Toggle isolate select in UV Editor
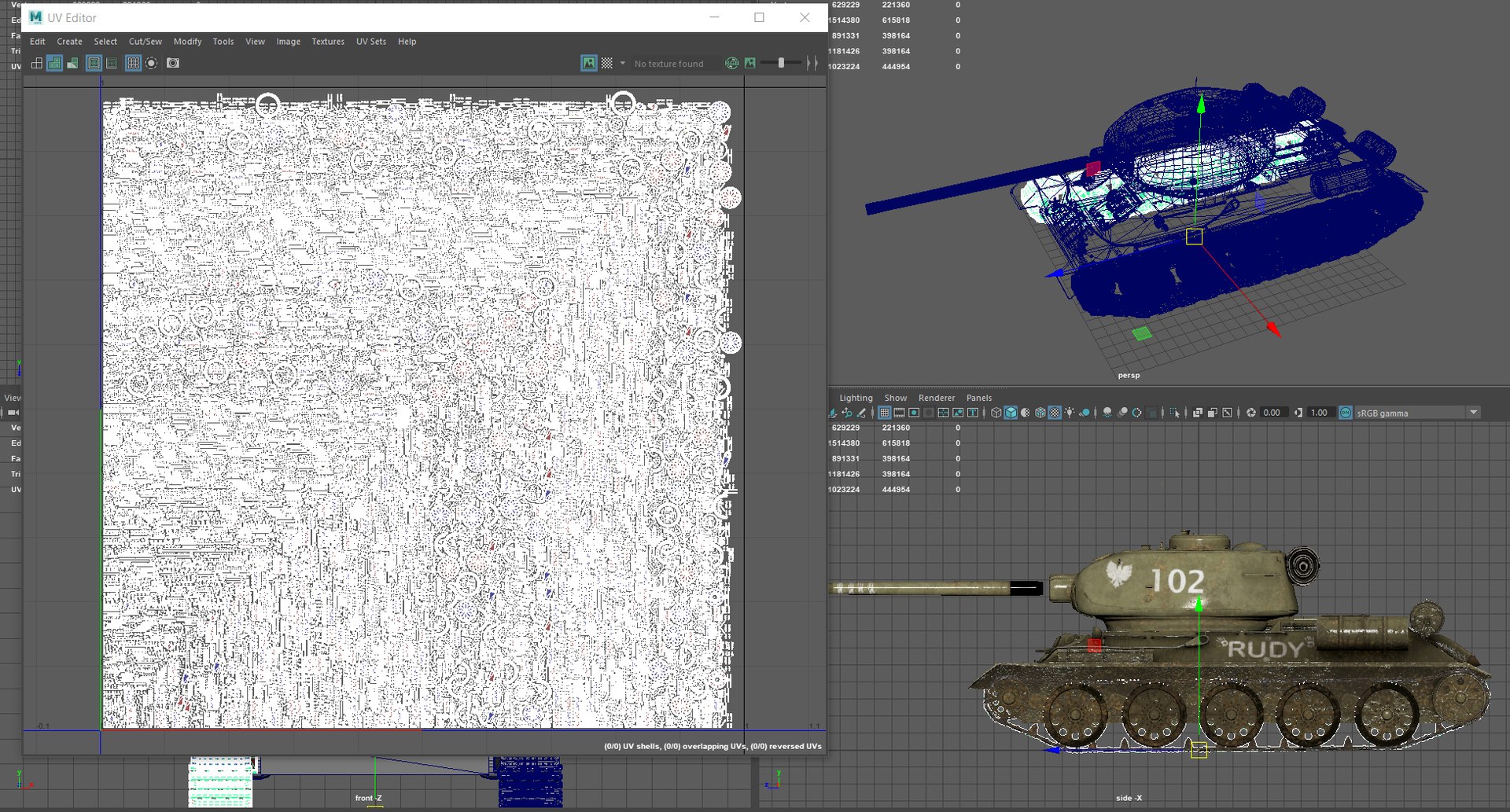Viewport: 1510px width, 812px height. [x=151, y=63]
